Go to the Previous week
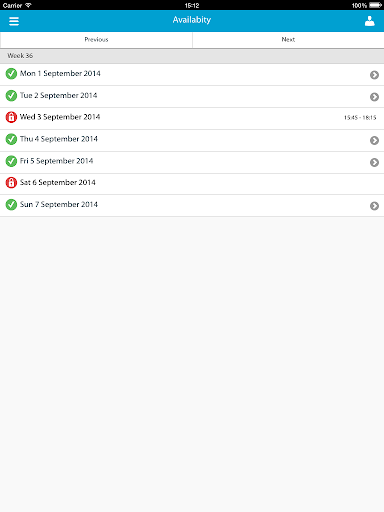 (96, 40)
